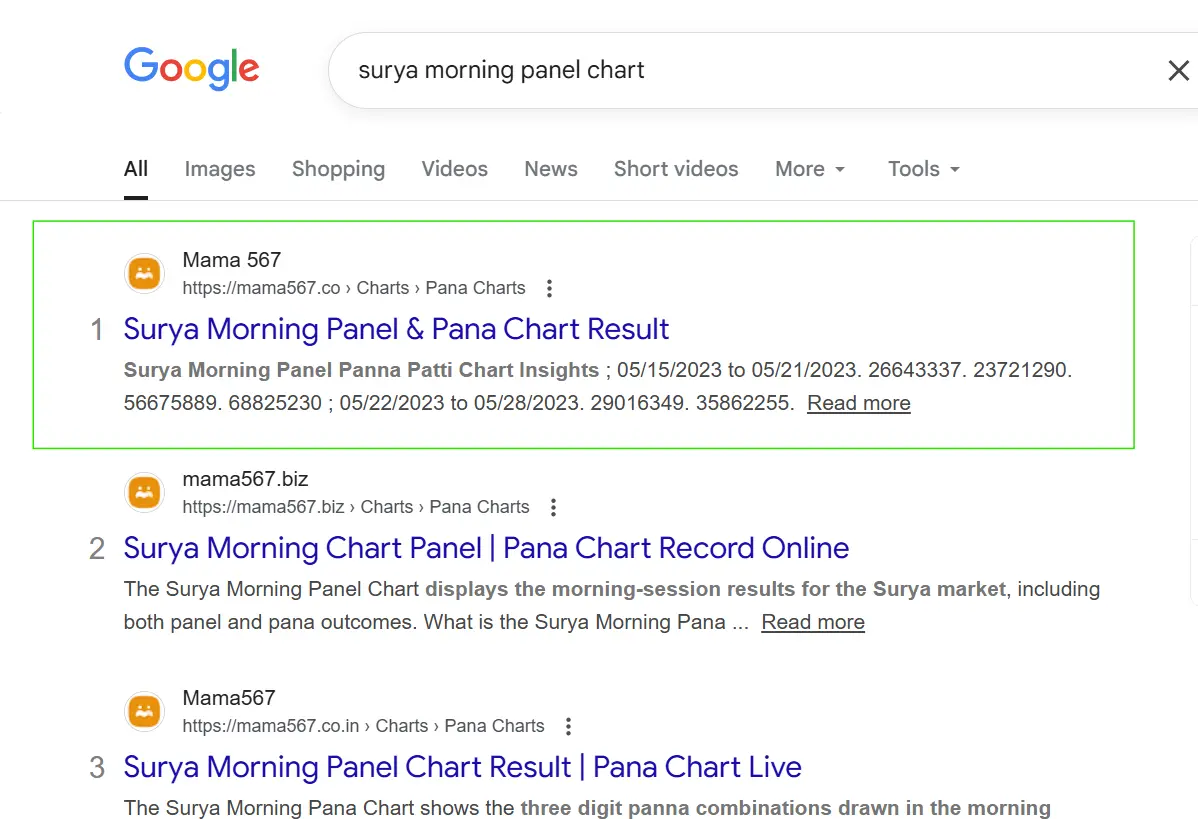Open the Videos tab

click(x=454, y=169)
